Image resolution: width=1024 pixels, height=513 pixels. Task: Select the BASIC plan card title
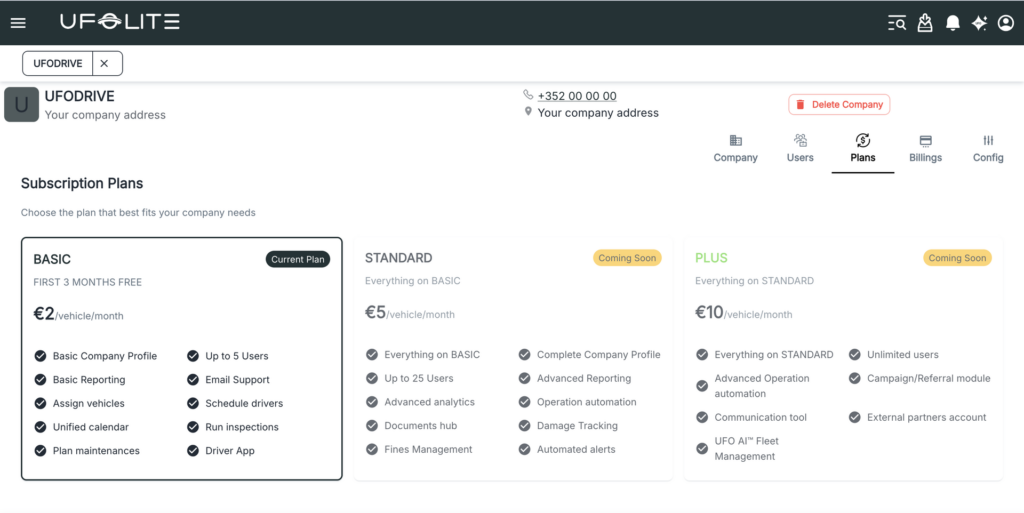point(52,259)
